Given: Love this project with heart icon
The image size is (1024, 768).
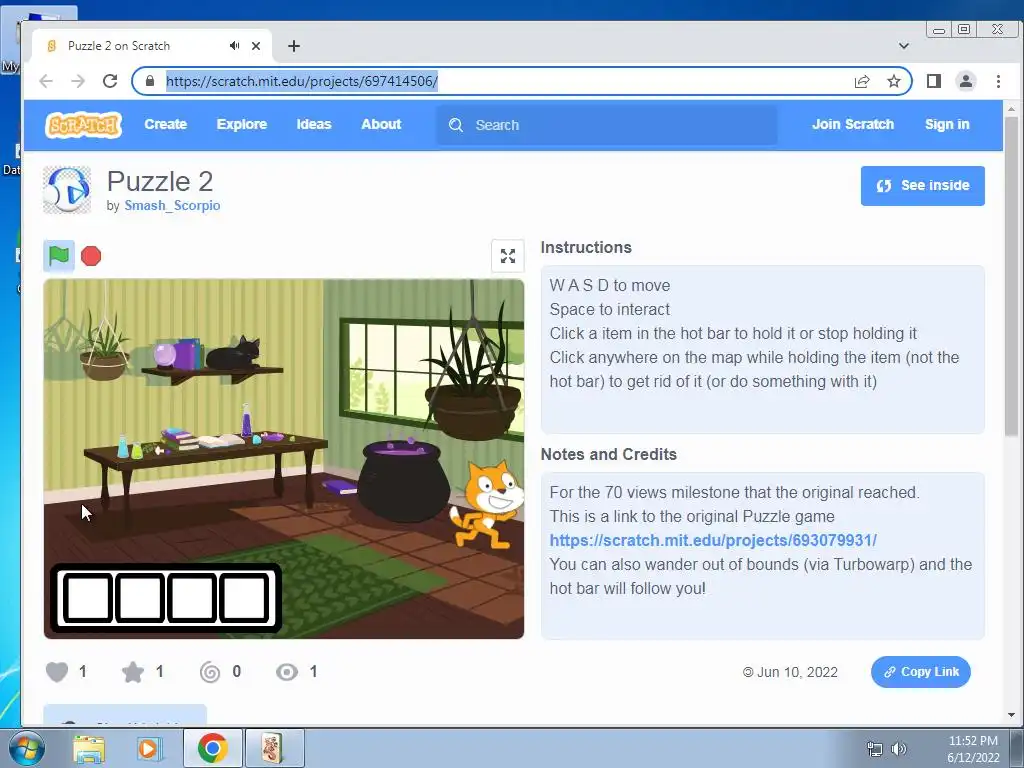Looking at the screenshot, I should point(57,671).
